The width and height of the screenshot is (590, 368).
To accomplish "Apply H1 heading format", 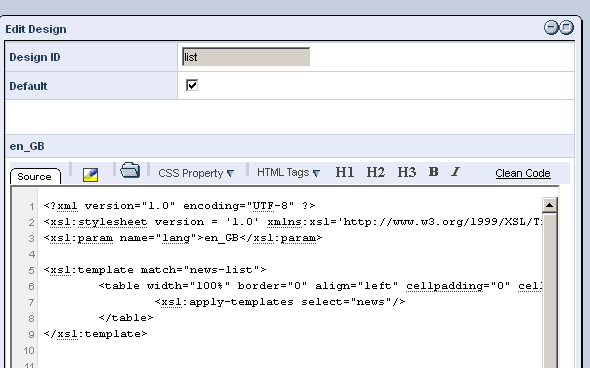I will point(345,172).
